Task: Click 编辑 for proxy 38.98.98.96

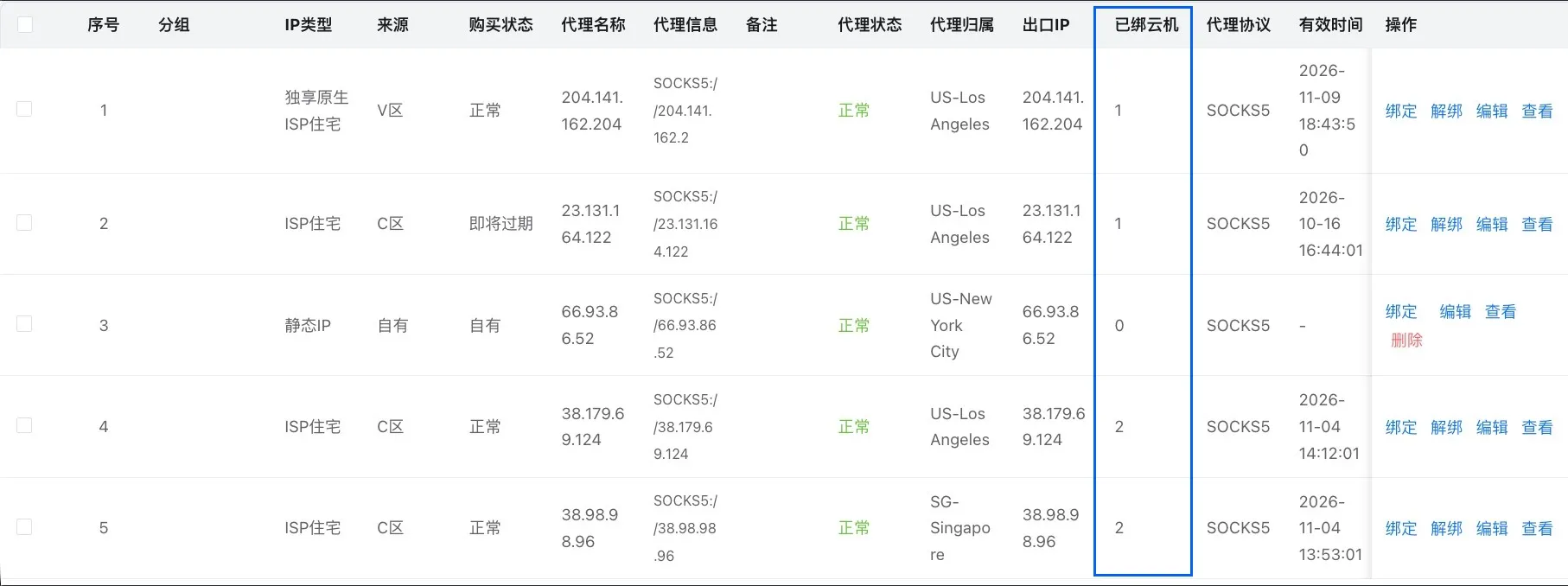Action: click(x=1492, y=528)
